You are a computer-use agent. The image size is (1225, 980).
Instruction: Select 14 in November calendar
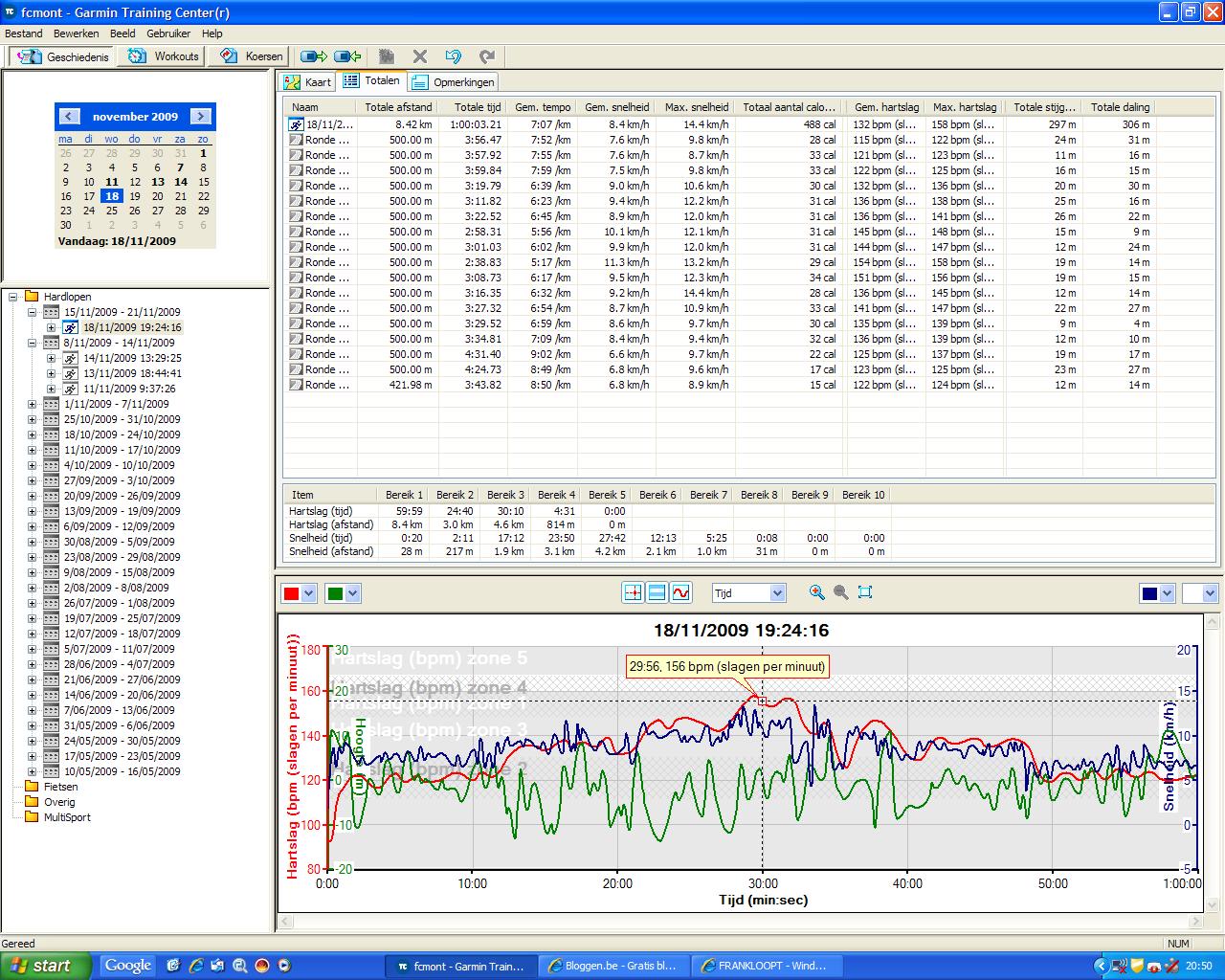(180, 181)
